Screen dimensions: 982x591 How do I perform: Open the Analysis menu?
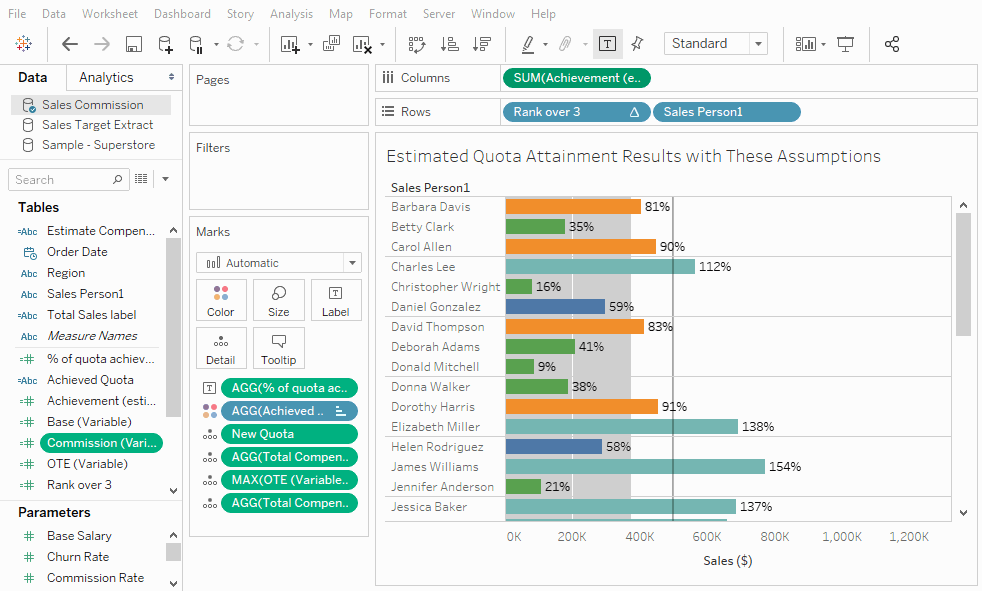(291, 14)
